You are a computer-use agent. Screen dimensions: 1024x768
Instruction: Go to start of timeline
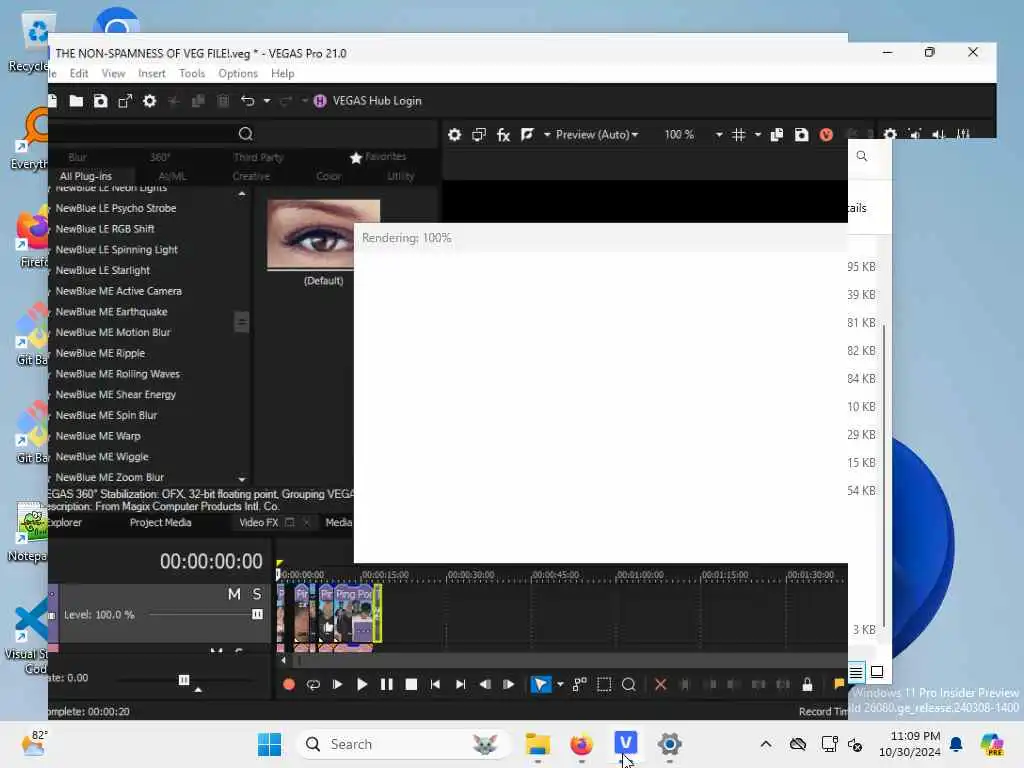[436, 684]
